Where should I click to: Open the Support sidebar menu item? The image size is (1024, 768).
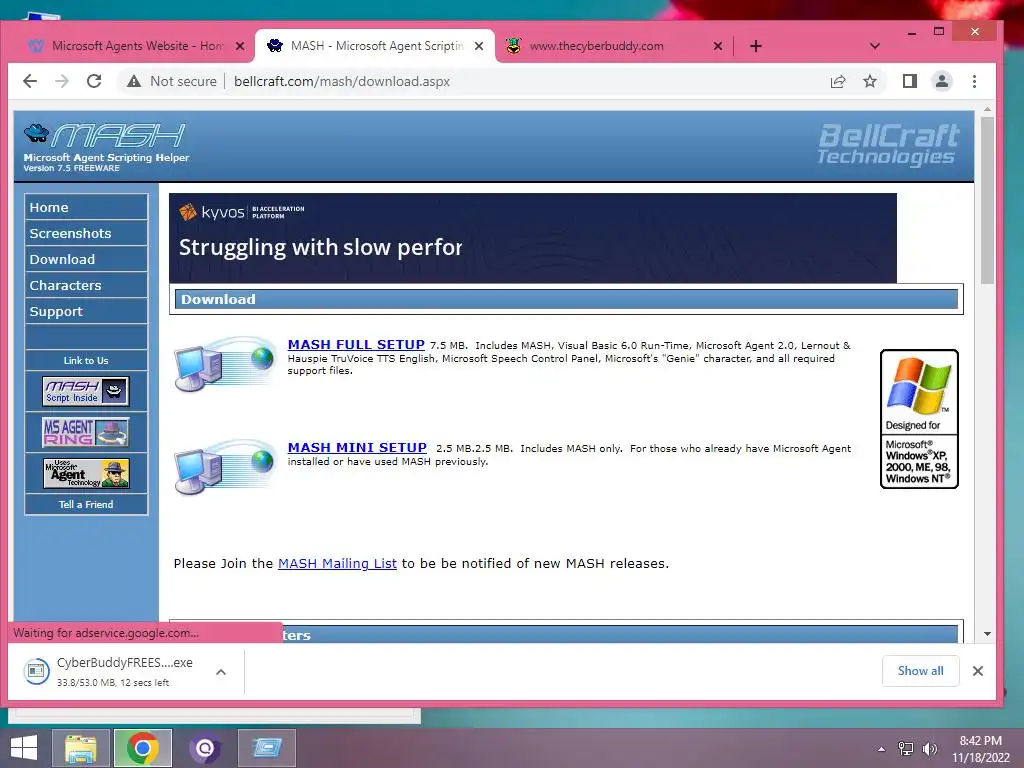point(86,312)
